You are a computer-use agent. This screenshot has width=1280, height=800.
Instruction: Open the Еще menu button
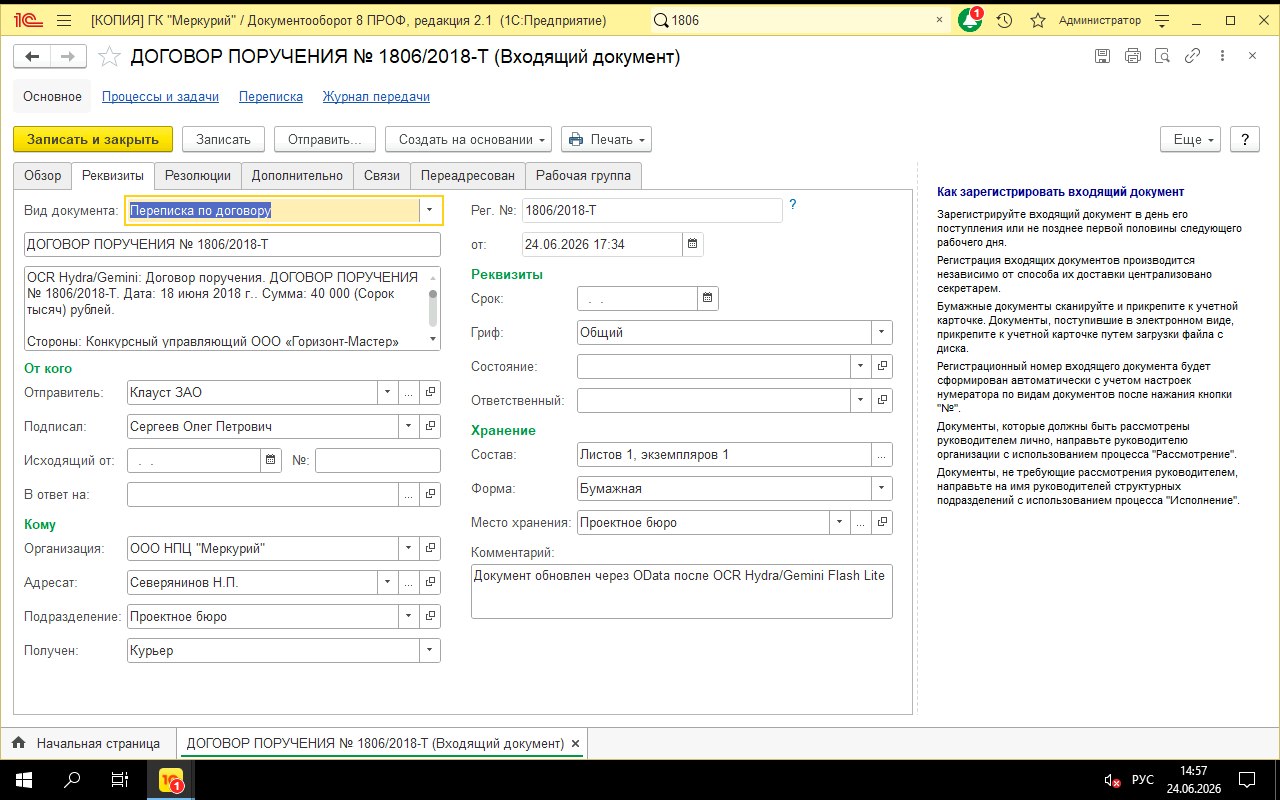click(1191, 139)
